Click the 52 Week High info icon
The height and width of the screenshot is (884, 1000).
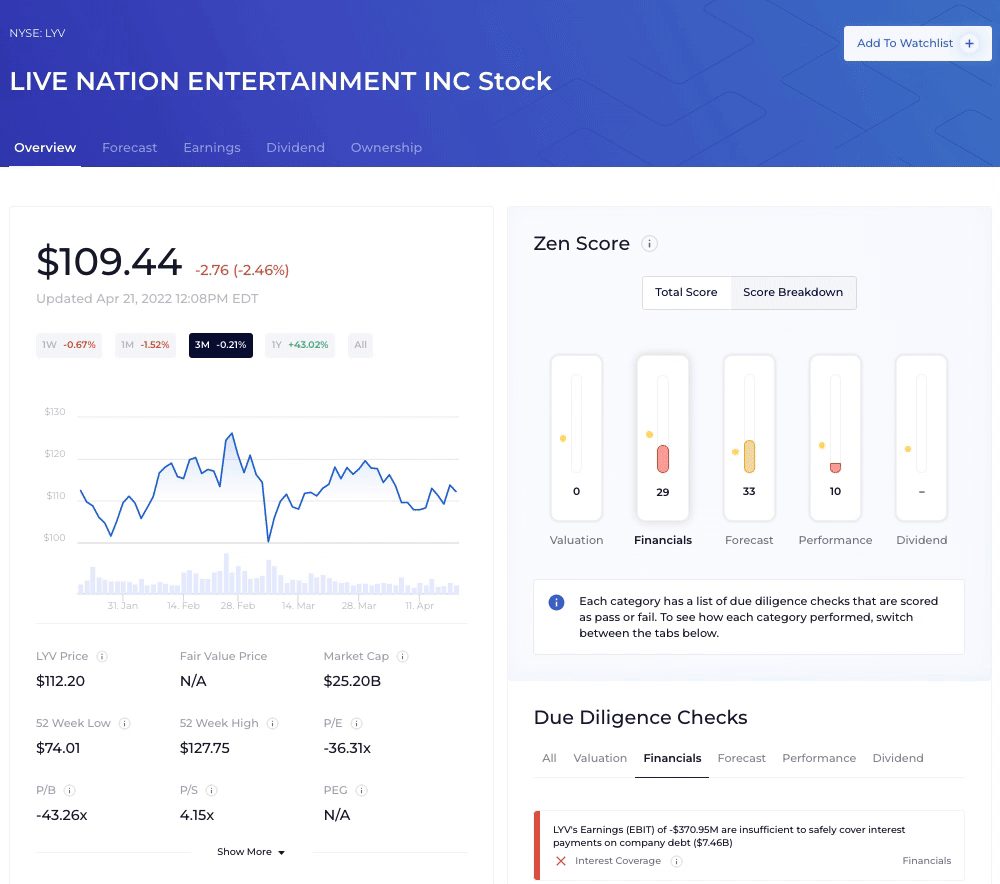pyautogui.click(x=272, y=723)
